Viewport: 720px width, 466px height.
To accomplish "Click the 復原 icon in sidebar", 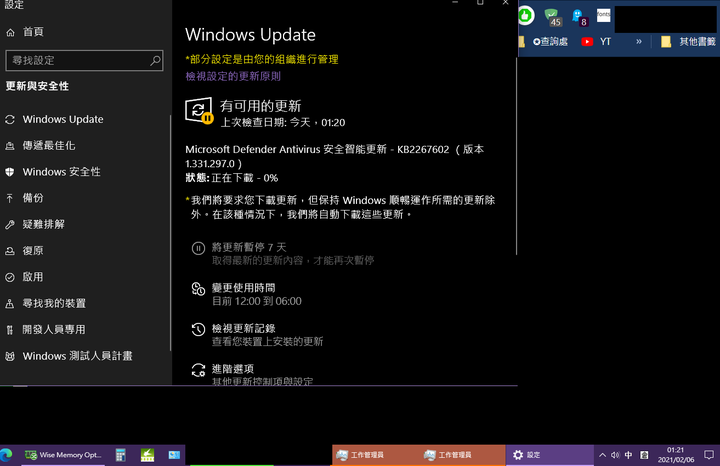I will point(10,251).
